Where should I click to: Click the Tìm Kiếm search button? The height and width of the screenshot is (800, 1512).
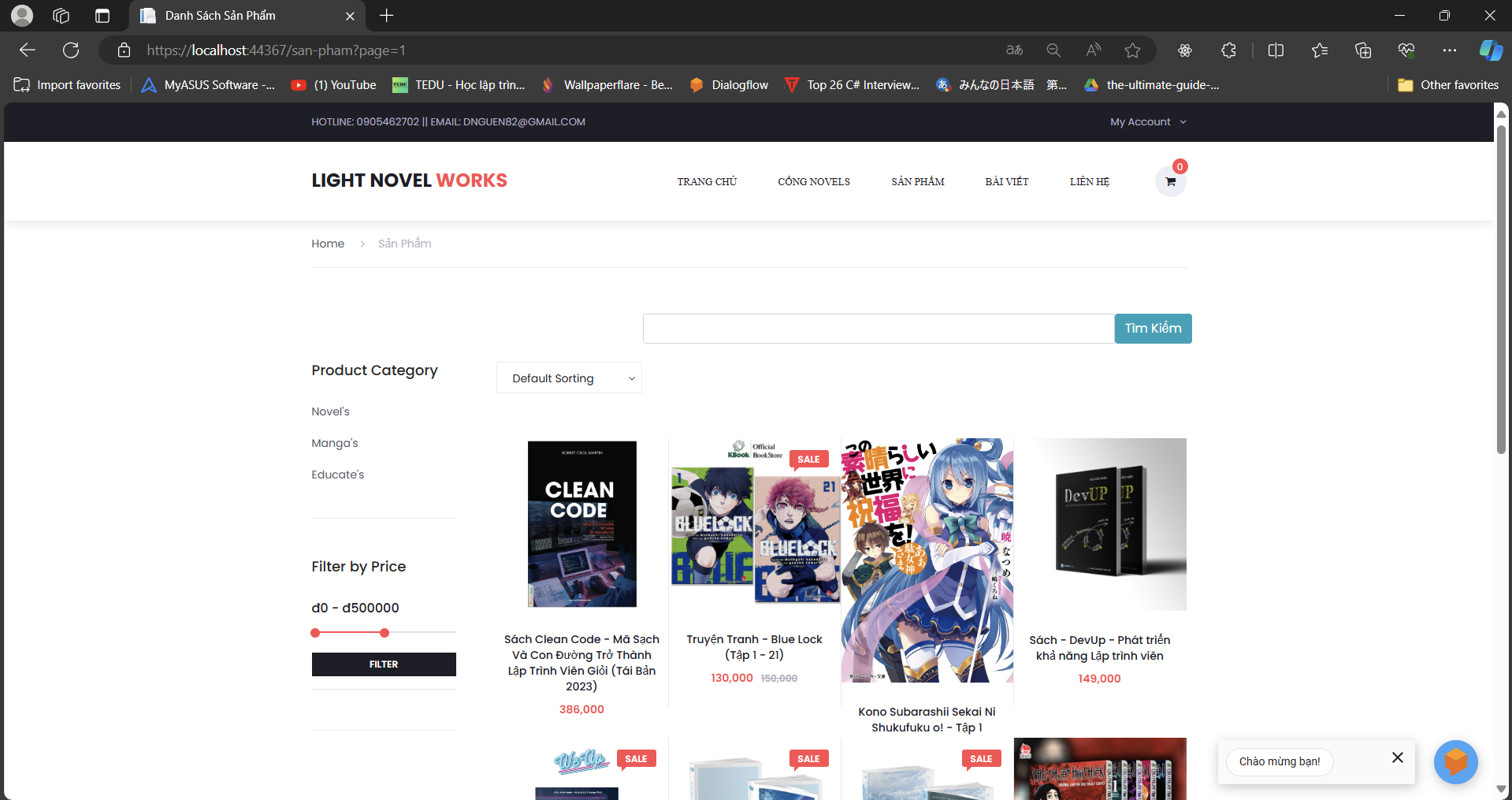pos(1153,329)
